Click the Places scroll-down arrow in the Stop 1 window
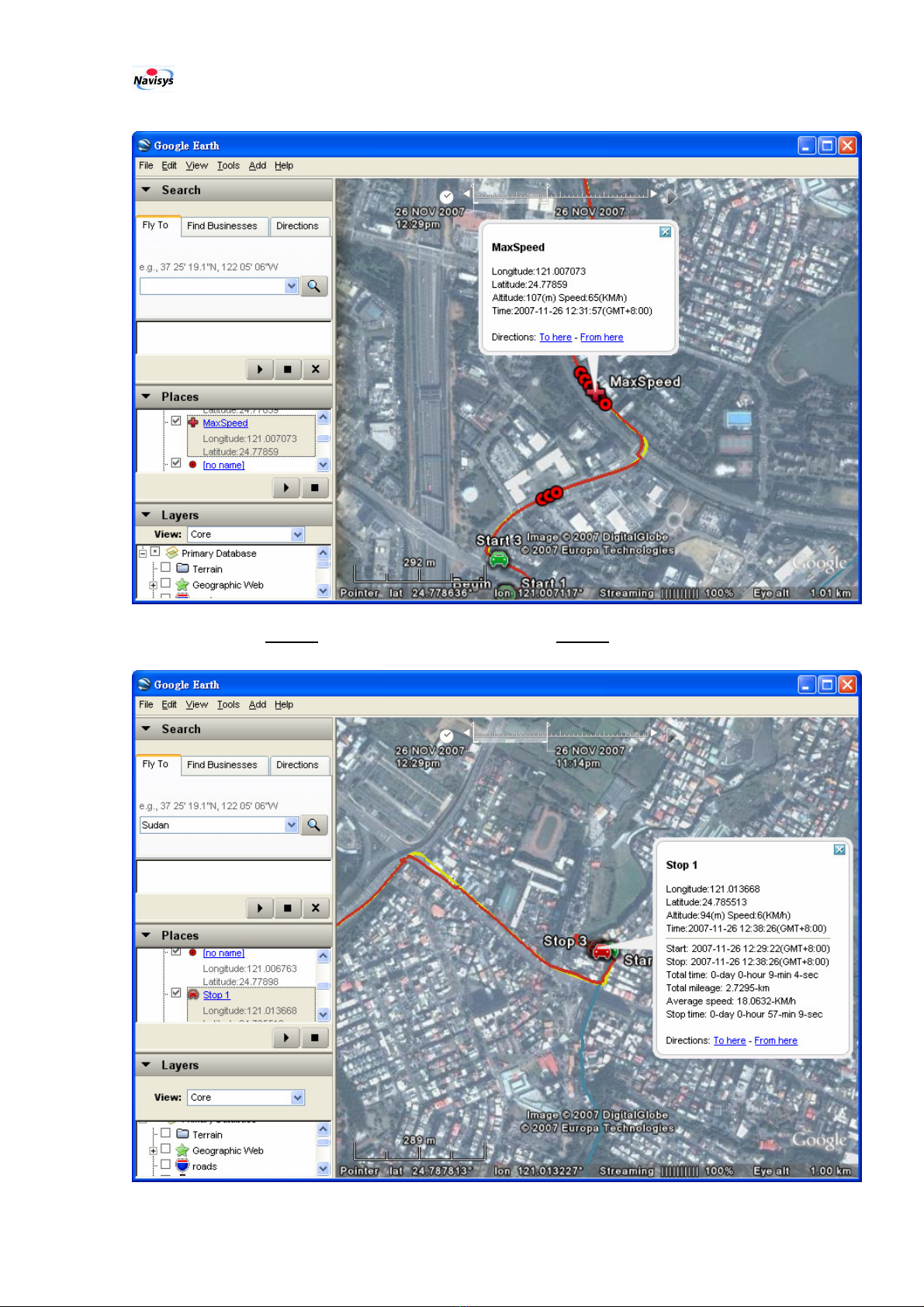Screen dimensions: 924x1307 tap(324, 1014)
